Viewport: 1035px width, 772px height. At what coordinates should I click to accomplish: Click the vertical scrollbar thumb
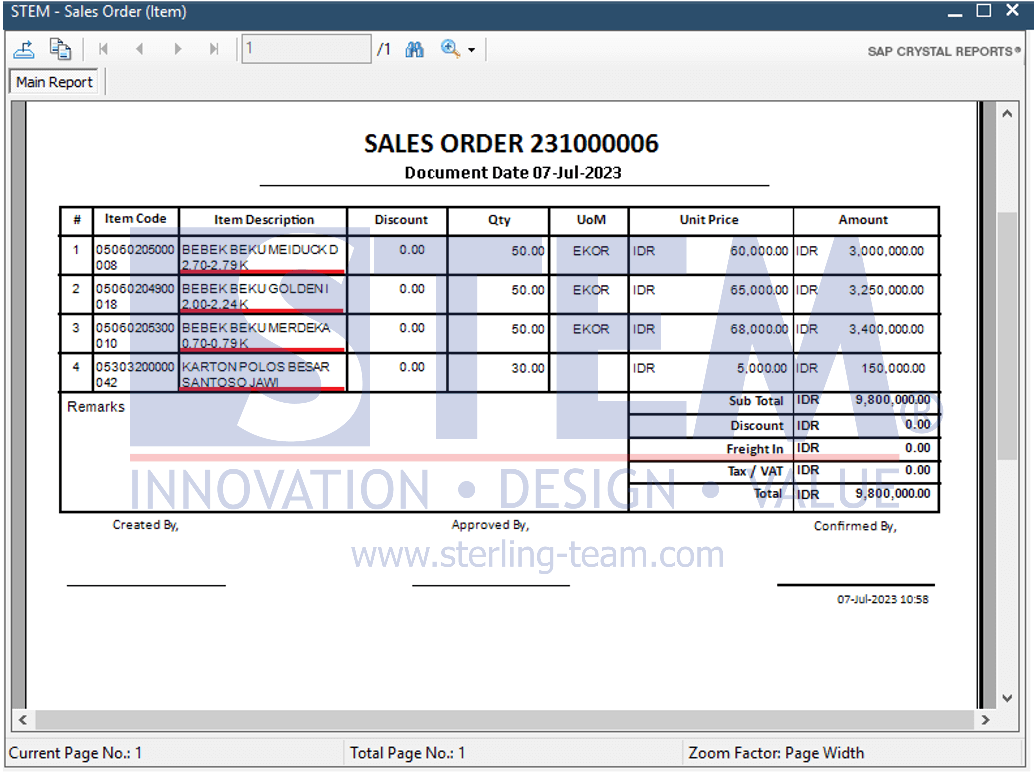(1007, 335)
